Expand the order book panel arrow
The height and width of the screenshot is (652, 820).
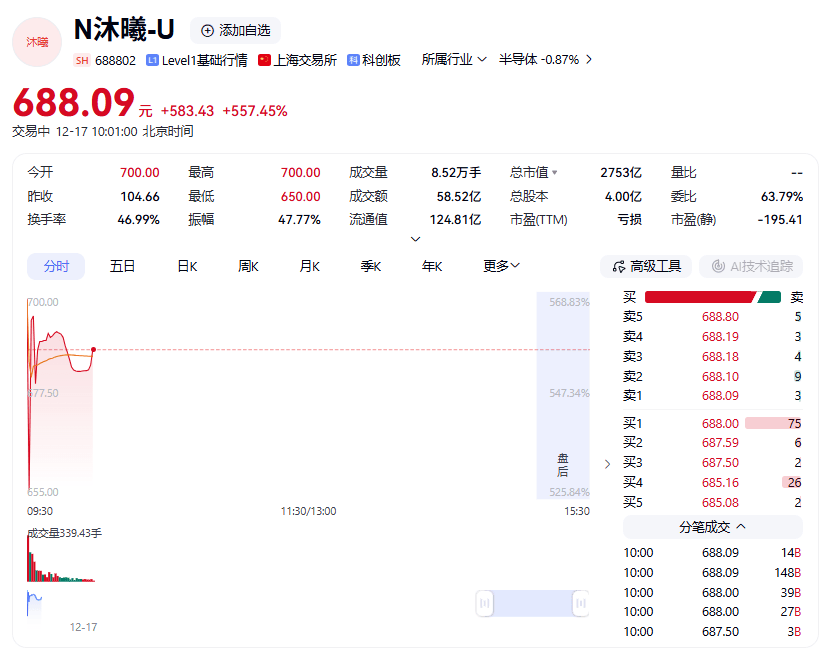tap(606, 464)
